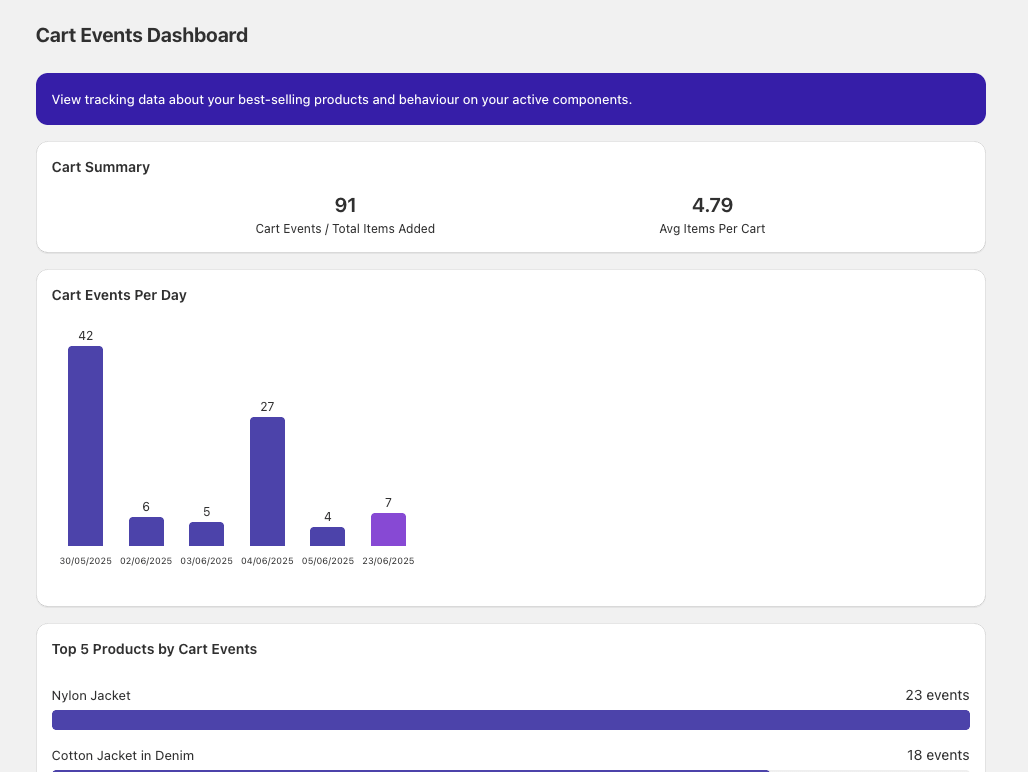1028x772 pixels.
Task: Click the tallest bar for 30/05/2025
Action: pos(86,445)
